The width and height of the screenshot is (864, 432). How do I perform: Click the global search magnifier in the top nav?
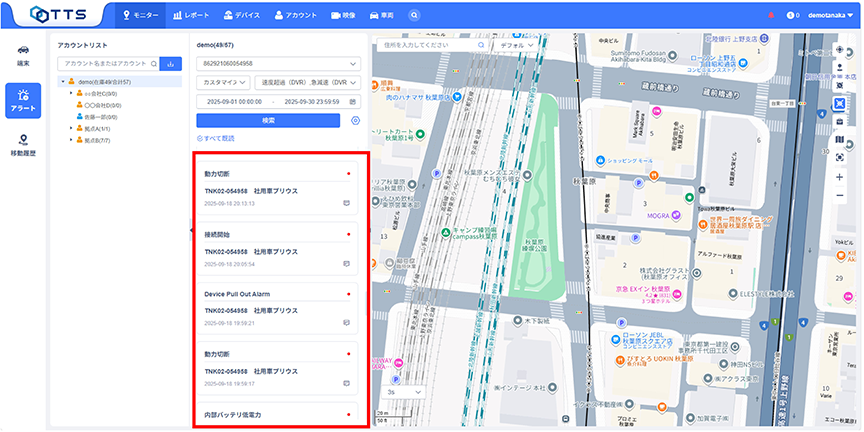pyautogui.click(x=415, y=15)
